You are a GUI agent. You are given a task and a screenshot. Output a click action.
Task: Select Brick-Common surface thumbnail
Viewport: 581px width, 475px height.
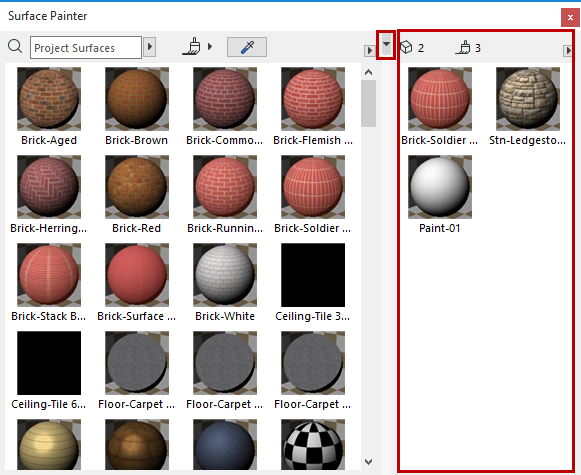pos(225,99)
